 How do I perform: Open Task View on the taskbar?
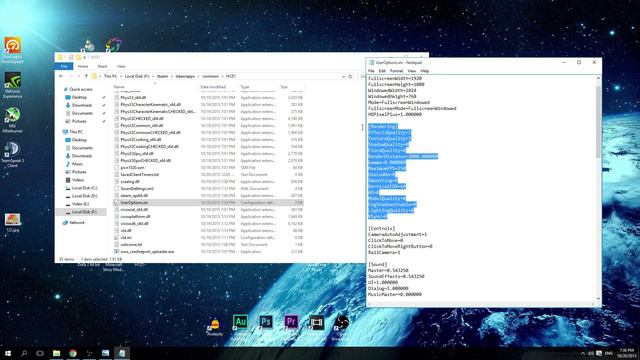click(40, 353)
